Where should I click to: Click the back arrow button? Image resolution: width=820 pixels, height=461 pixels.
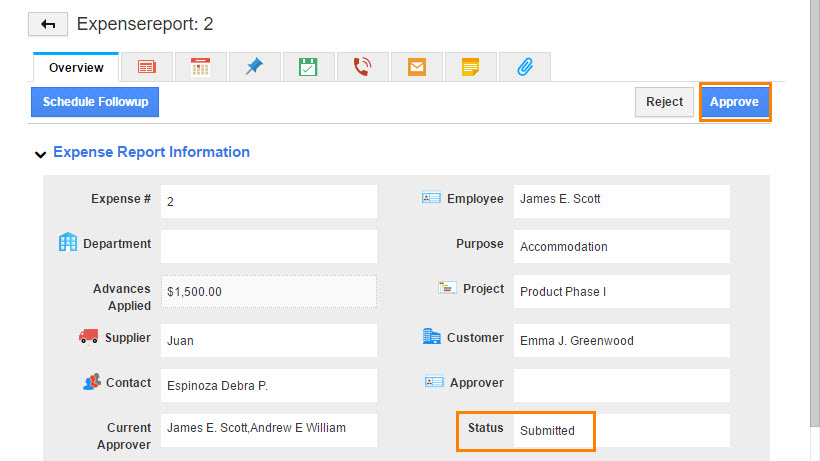tap(47, 24)
